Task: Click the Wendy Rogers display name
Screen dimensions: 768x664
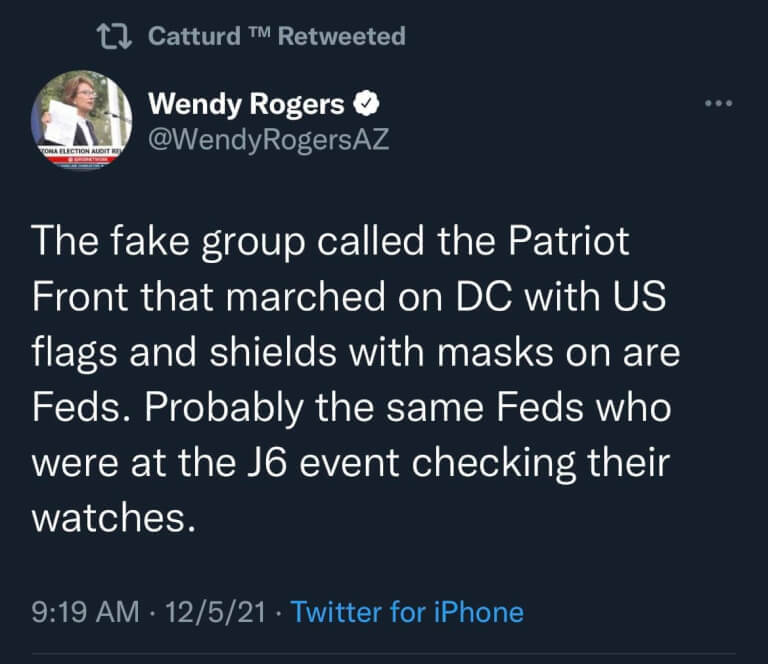Action: click(x=246, y=104)
